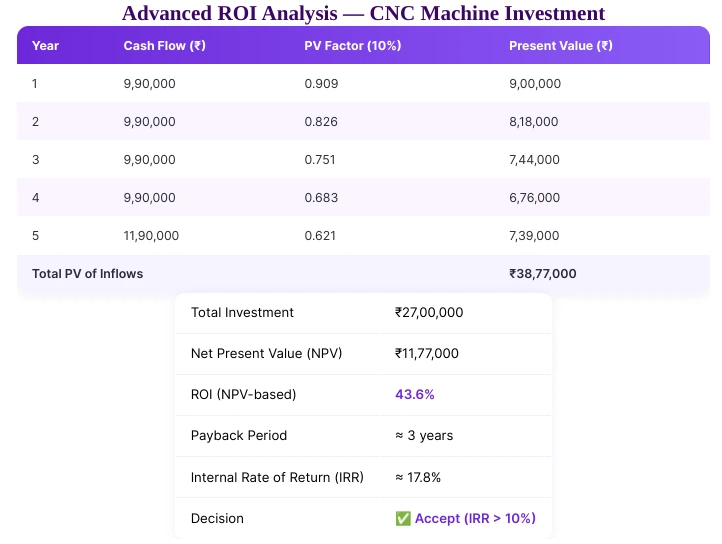Click the PV Factor (10%) column header
The height and width of the screenshot is (544, 722).
point(353,45)
